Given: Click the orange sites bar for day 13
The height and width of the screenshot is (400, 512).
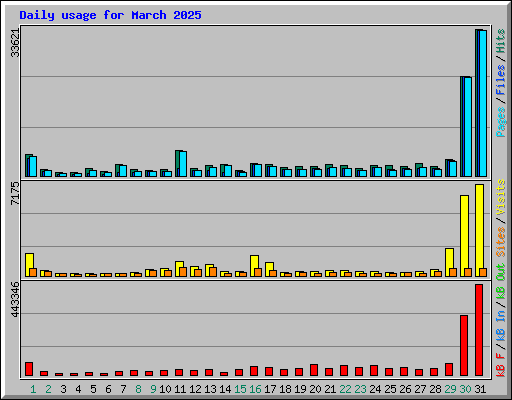Looking at the screenshot, I should point(213,272).
